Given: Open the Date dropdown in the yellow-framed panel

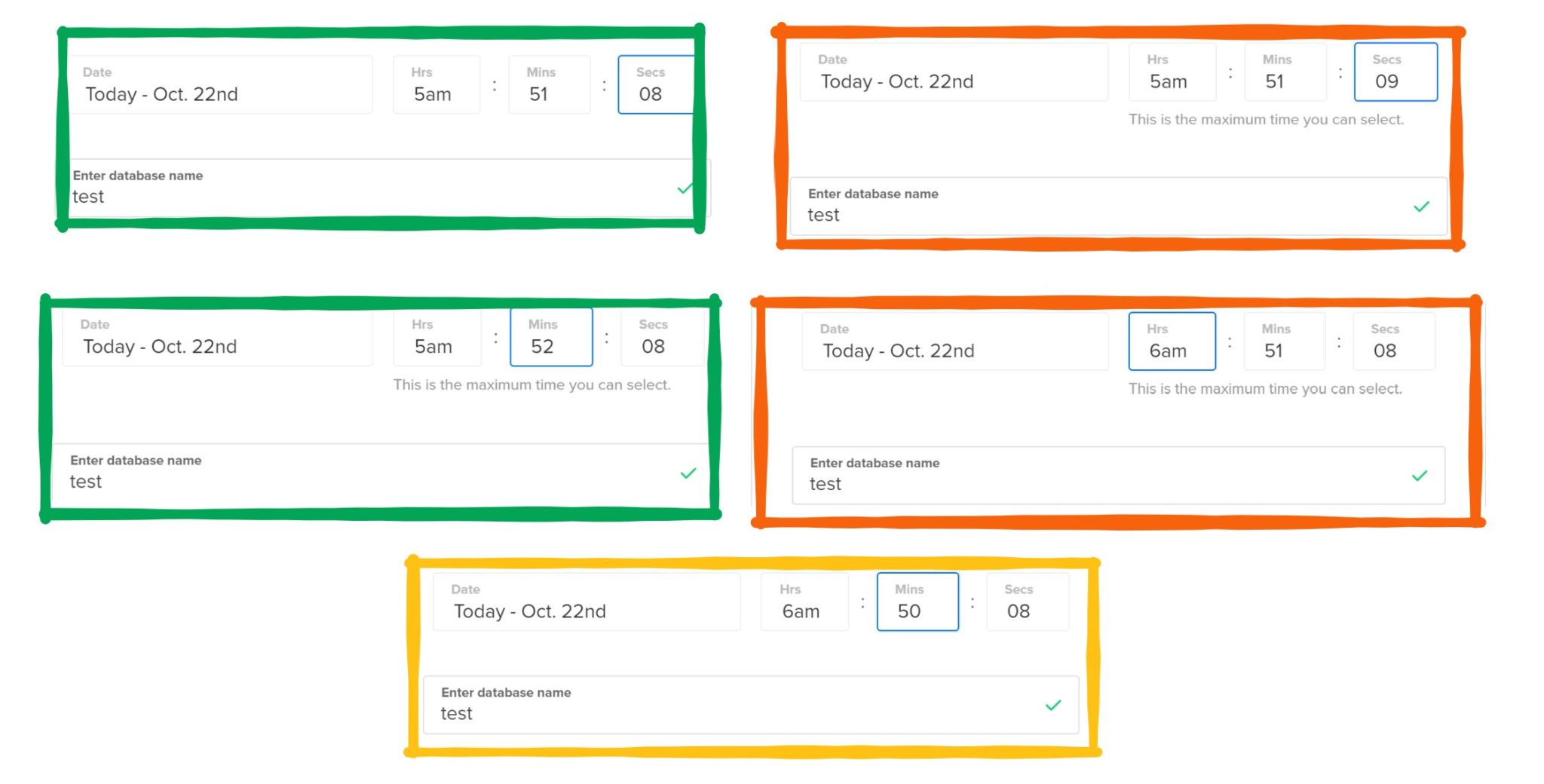Looking at the screenshot, I should coord(587,602).
